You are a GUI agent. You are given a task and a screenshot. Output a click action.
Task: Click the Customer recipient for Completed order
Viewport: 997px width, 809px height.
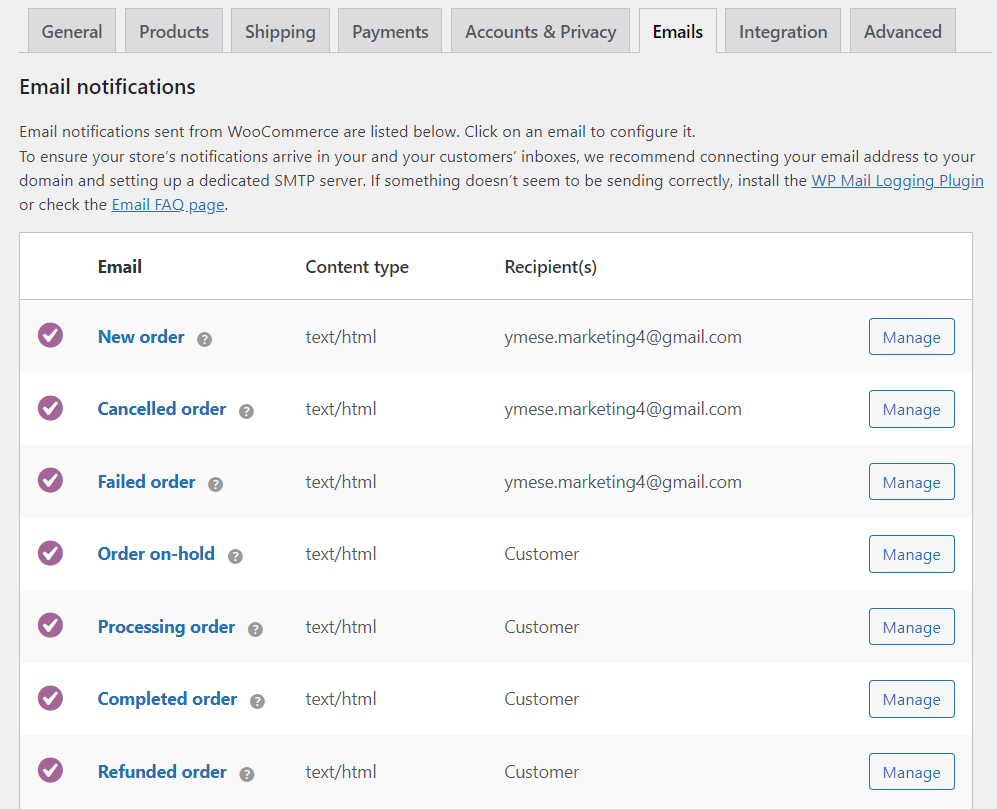542,699
